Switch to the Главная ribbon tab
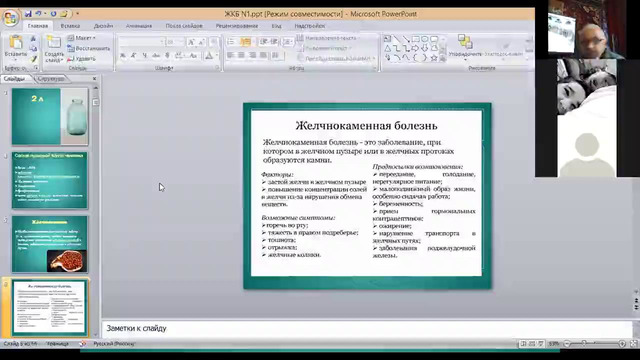This screenshot has height=360, width=640. 38,26
